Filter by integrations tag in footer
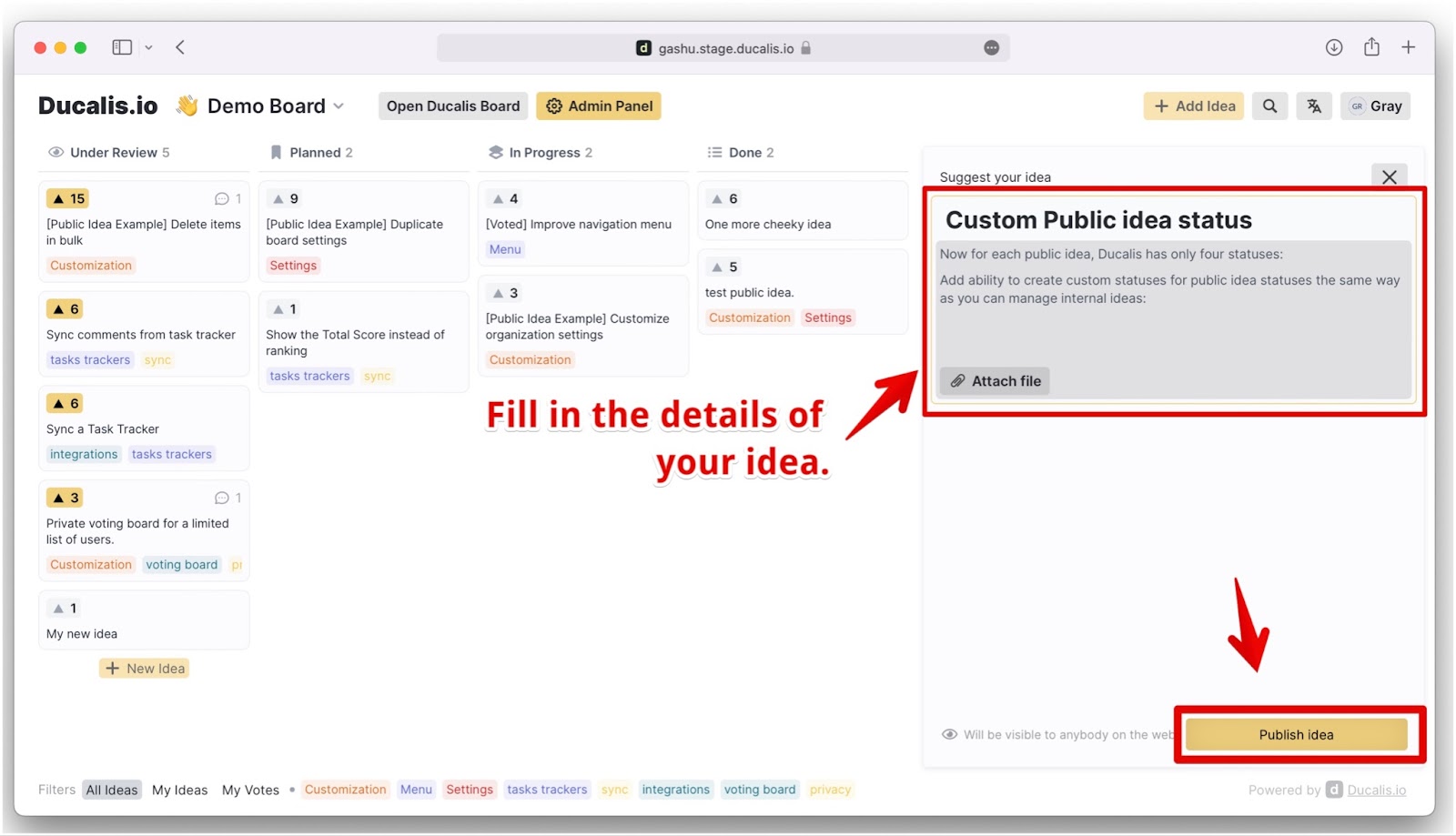Viewport: 1456px width, 836px height. tap(675, 790)
